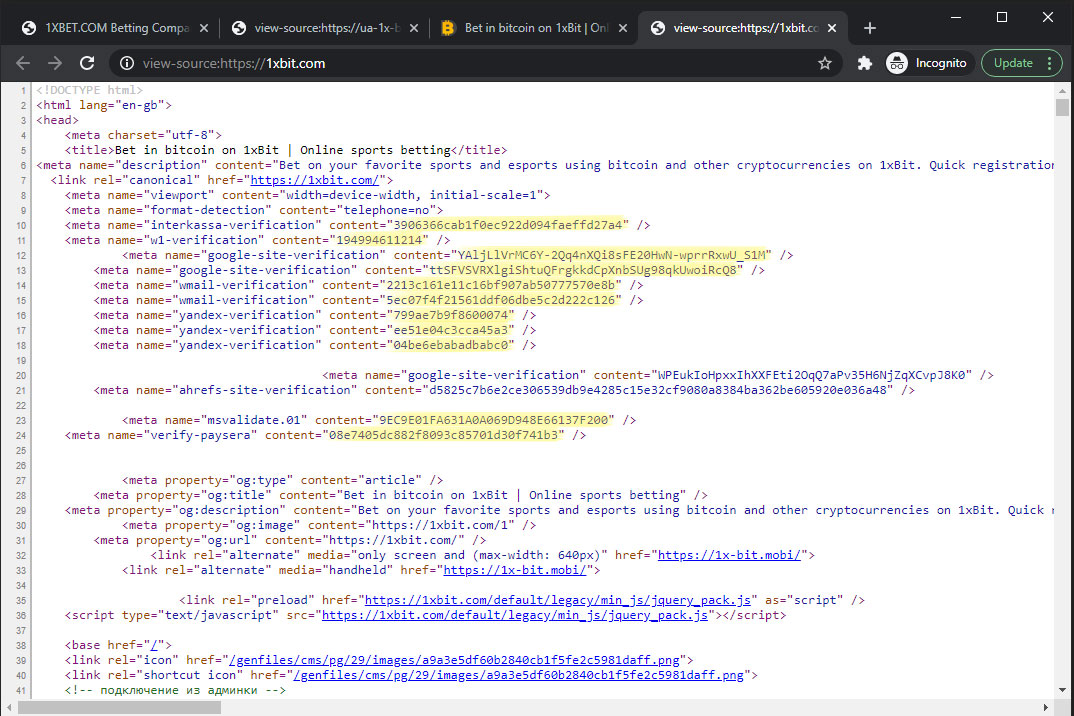
Task: Click google-site-verification value on line 12
Action: [612, 256]
